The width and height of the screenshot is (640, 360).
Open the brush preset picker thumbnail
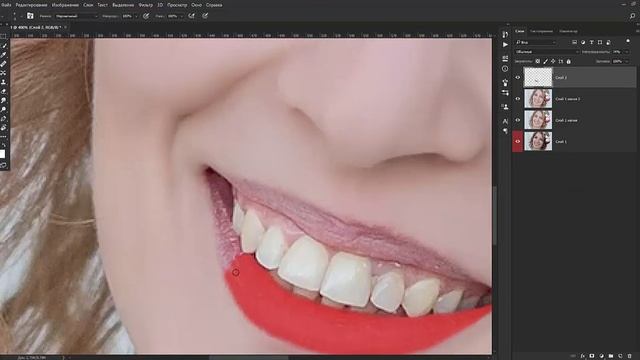point(30,16)
